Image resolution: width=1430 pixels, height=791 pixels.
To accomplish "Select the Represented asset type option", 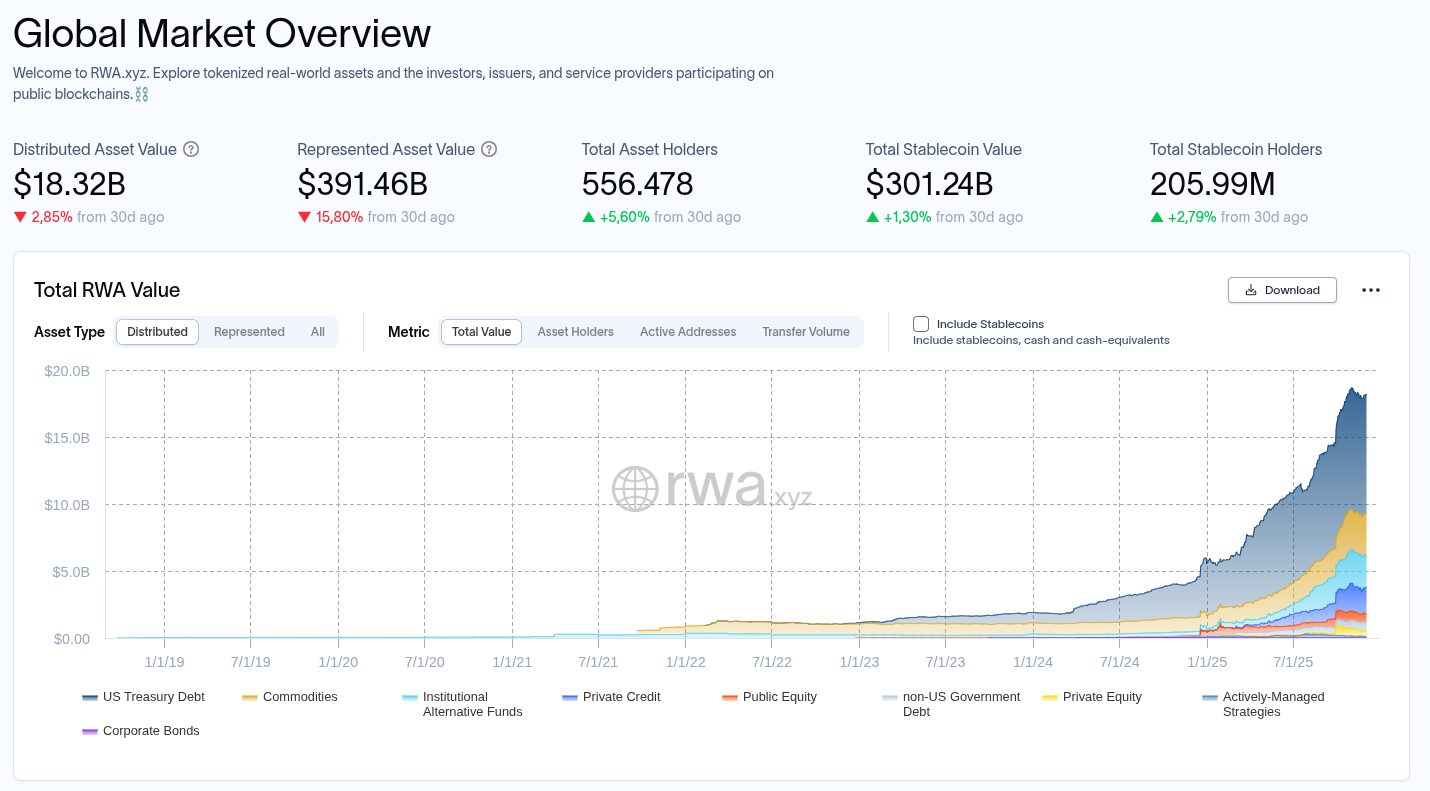I will click(249, 332).
